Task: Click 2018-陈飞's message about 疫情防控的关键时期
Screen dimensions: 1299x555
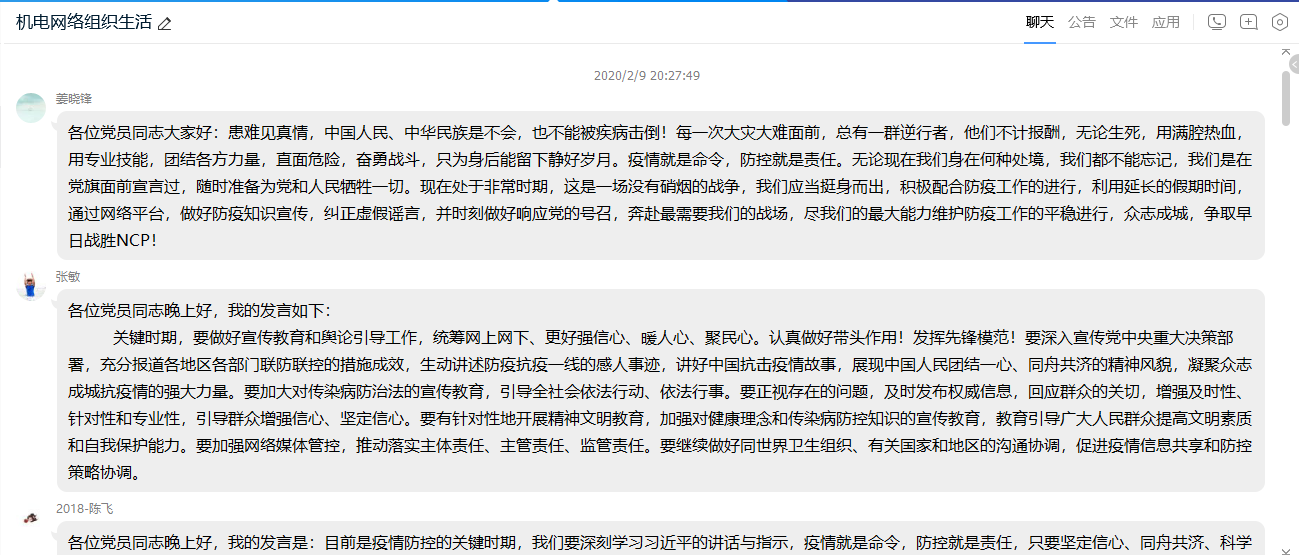Action: pyautogui.click(x=660, y=538)
